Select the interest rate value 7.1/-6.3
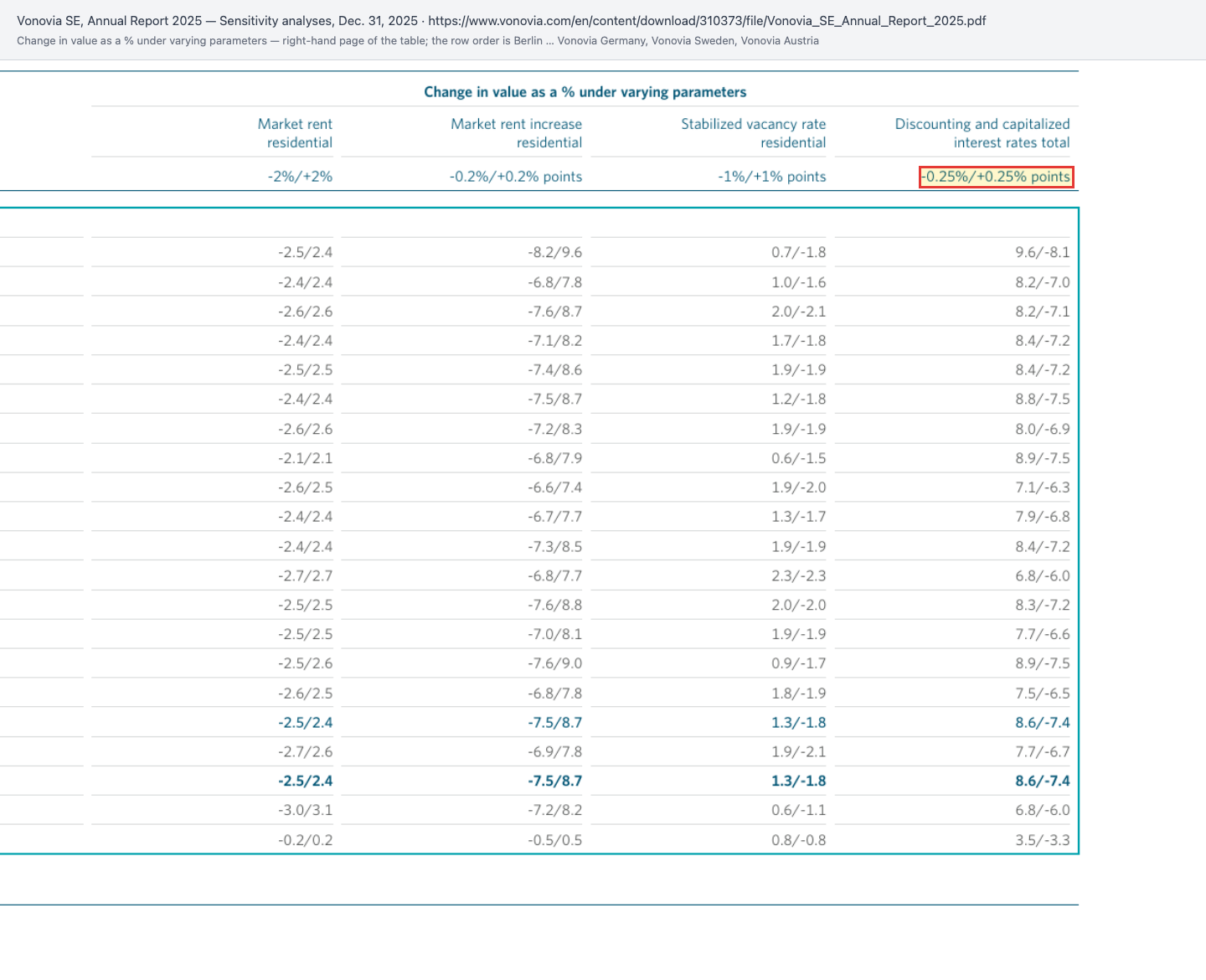Viewport: 1206px width, 980px height. (1043, 487)
